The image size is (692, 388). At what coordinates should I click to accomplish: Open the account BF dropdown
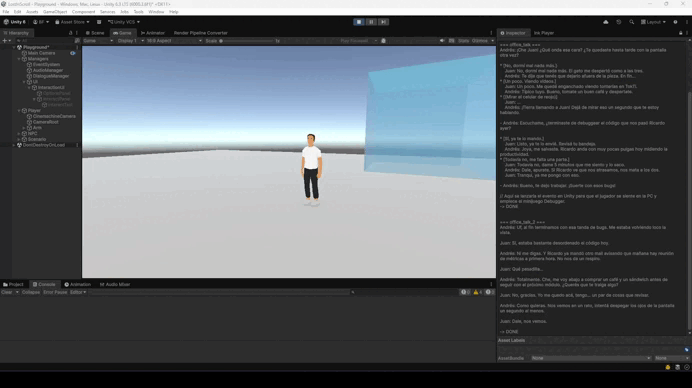pyautogui.click(x=41, y=22)
